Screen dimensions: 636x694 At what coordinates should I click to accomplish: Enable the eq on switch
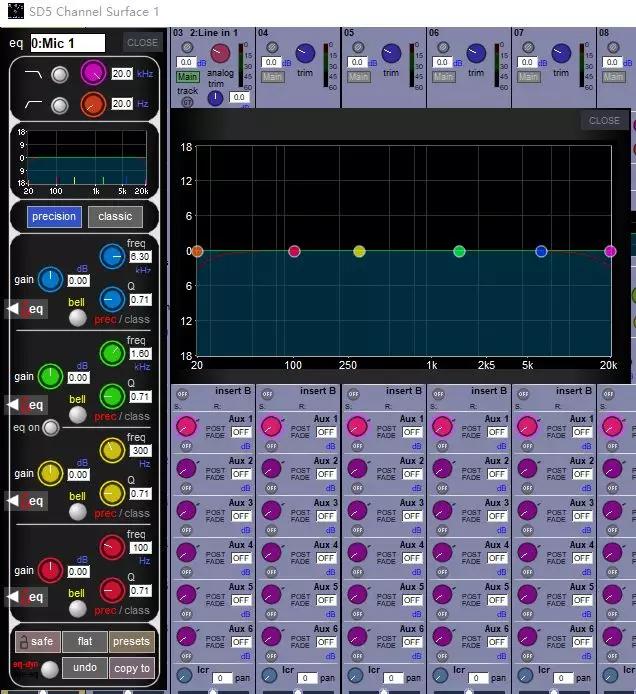pyautogui.click(x=50, y=428)
